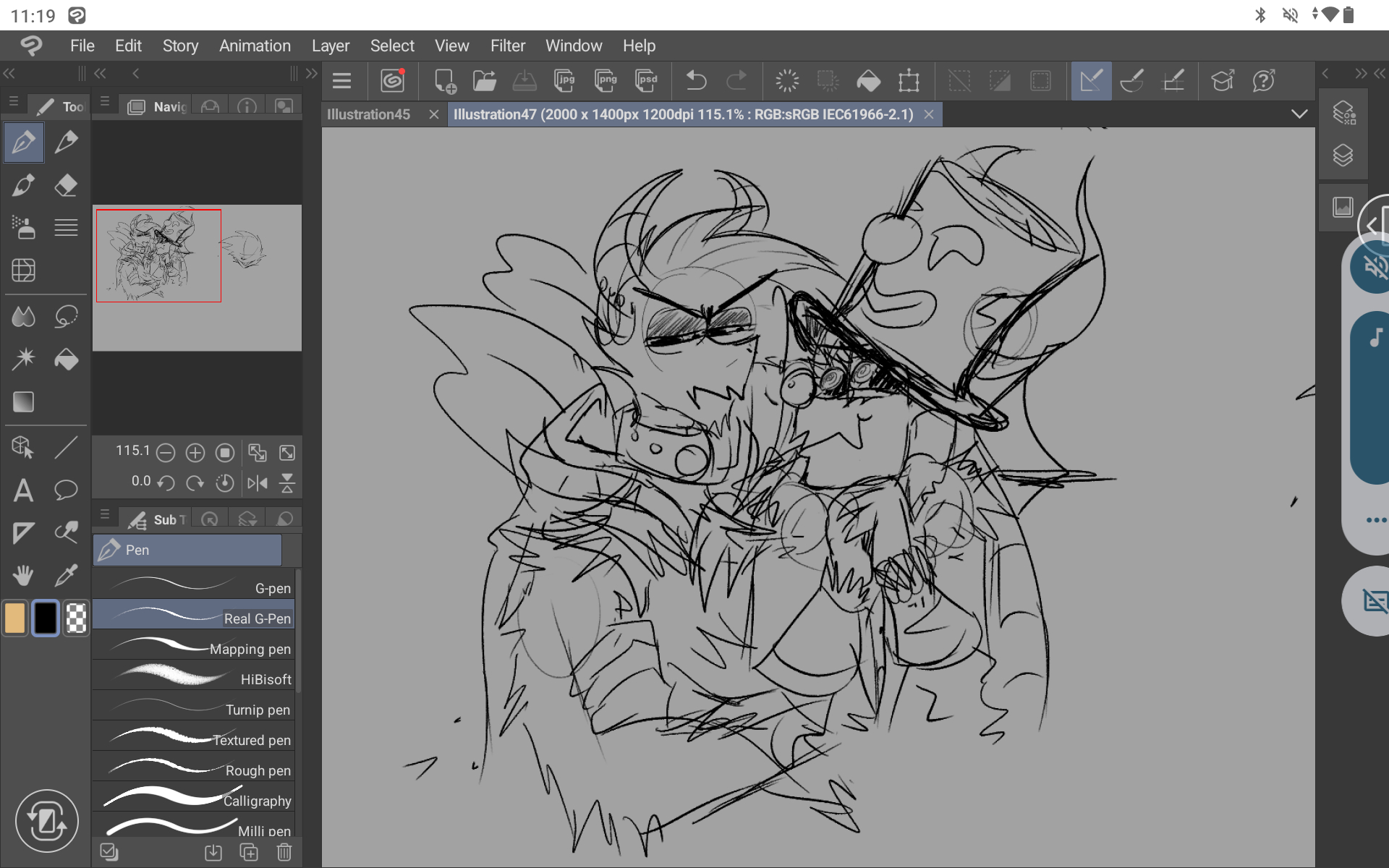Image resolution: width=1389 pixels, height=868 pixels.
Task: Select the Eyedropper tool
Action: point(66,576)
